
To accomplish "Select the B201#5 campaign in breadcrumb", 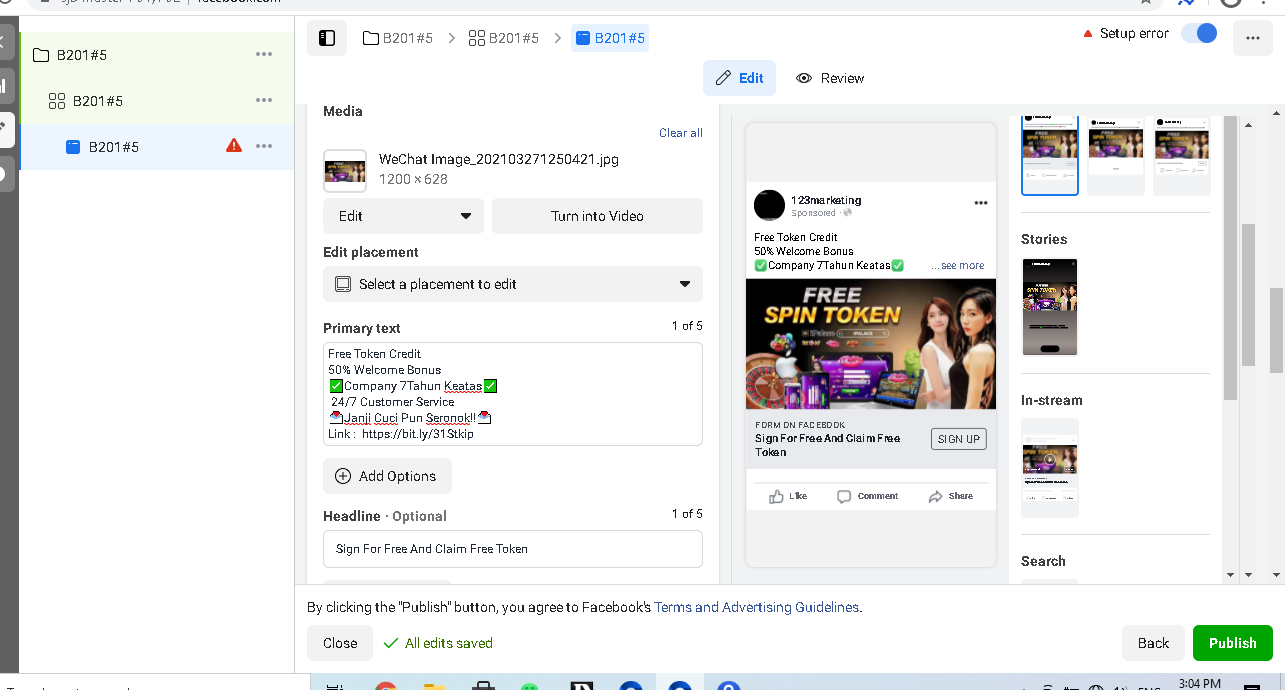I will pyautogui.click(x=398, y=38).
